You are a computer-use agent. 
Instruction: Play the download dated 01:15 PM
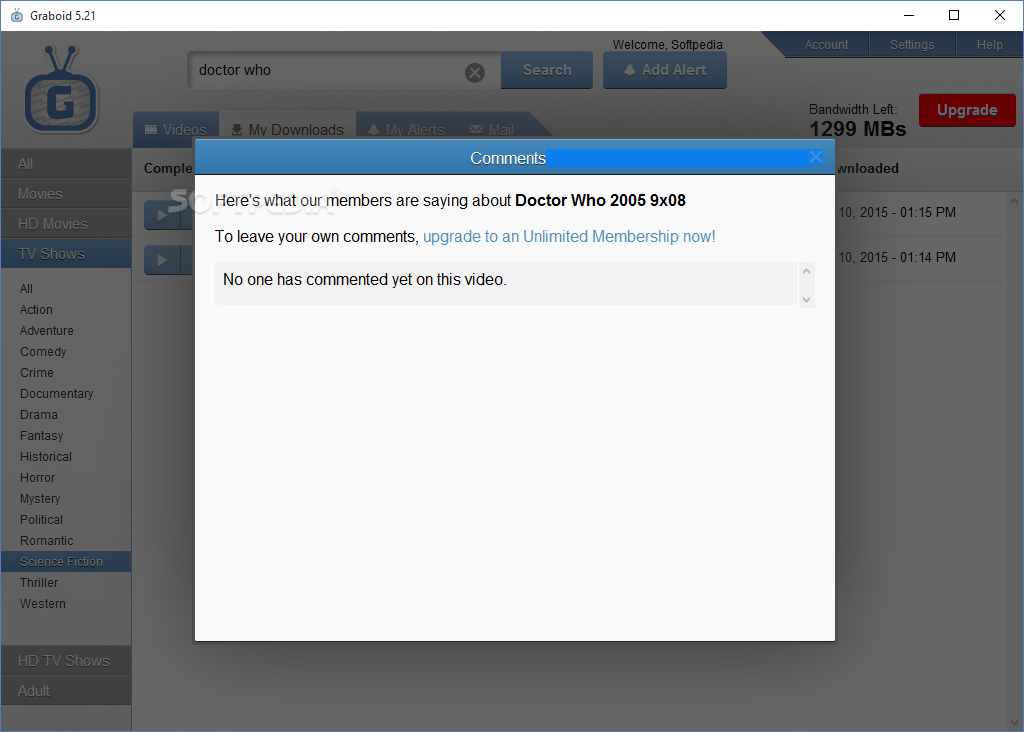[x=162, y=215]
